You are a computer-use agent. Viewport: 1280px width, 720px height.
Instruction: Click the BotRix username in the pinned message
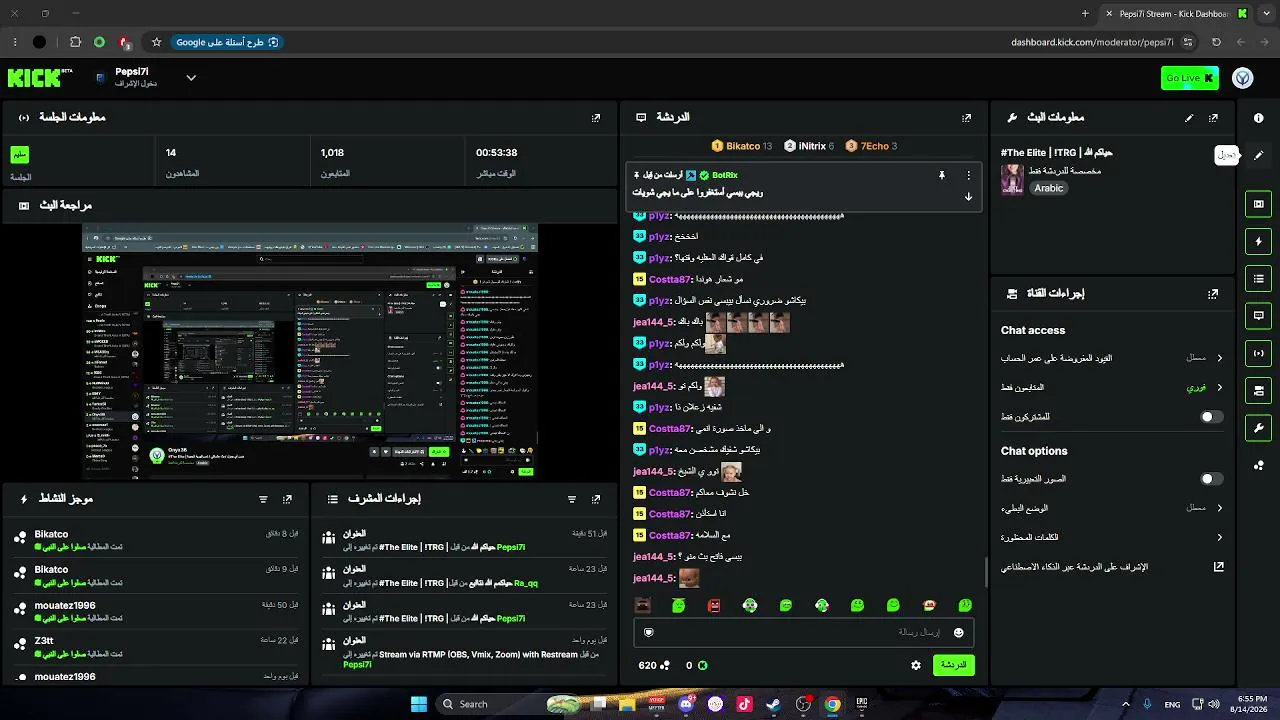(724, 175)
